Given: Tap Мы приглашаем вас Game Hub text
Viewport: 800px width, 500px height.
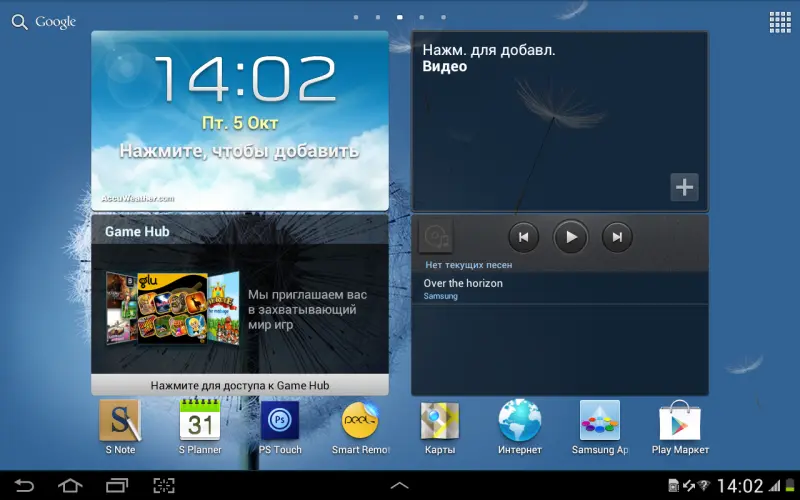Looking at the screenshot, I should click(307, 310).
